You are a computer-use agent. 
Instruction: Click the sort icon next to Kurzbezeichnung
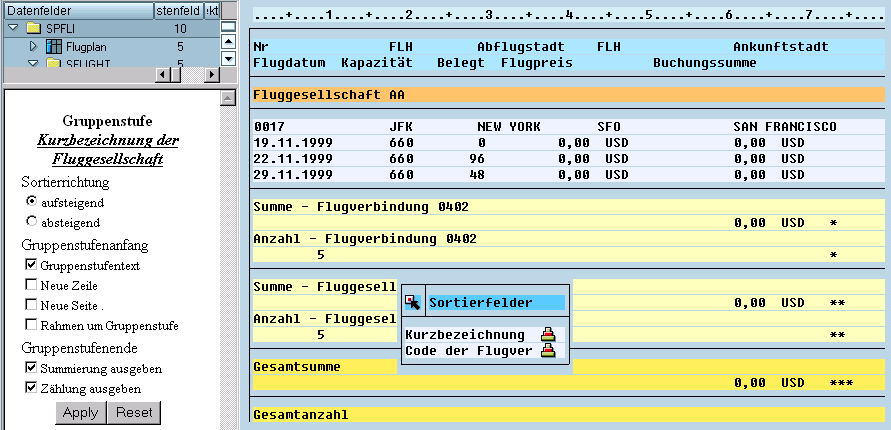[x=547, y=335]
